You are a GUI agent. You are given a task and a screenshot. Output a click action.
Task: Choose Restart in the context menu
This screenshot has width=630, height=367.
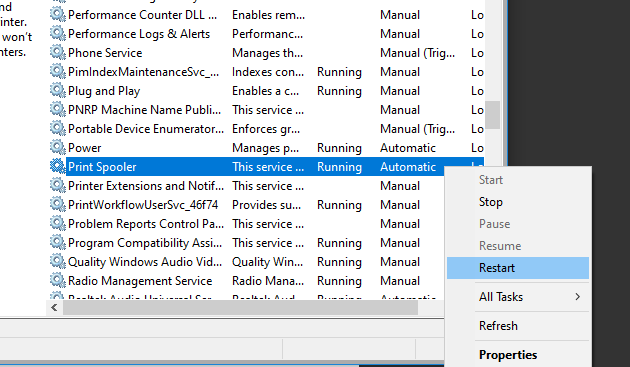click(x=518, y=268)
